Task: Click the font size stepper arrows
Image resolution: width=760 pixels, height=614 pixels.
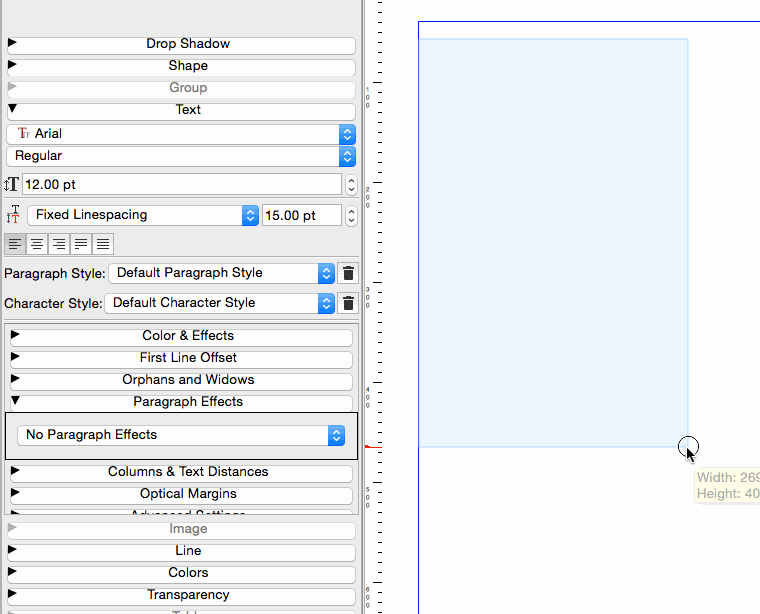Action: coord(351,185)
